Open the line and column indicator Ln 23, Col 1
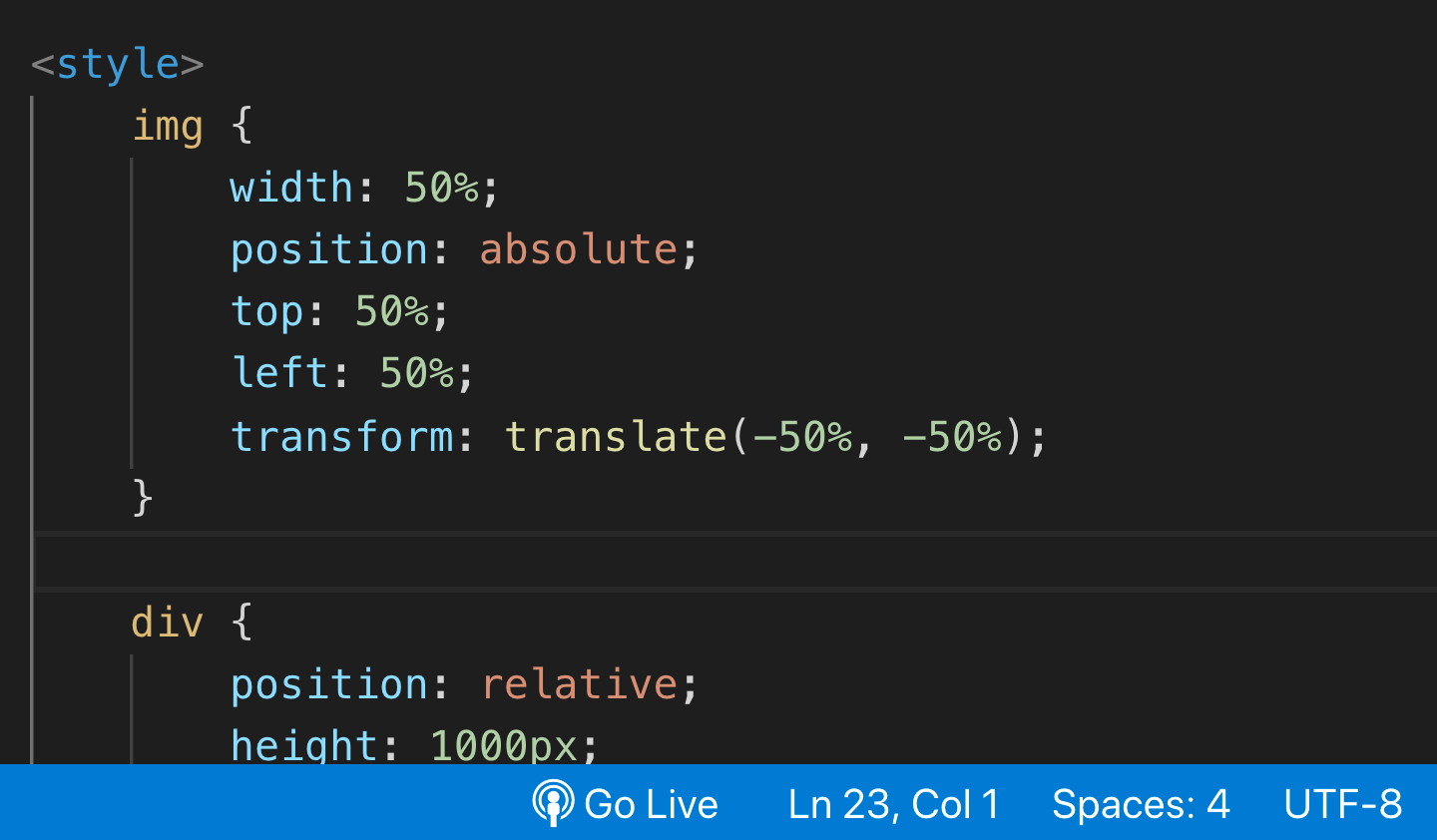The image size is (1437, 840). pyautogui.click(x=893, y=803)
